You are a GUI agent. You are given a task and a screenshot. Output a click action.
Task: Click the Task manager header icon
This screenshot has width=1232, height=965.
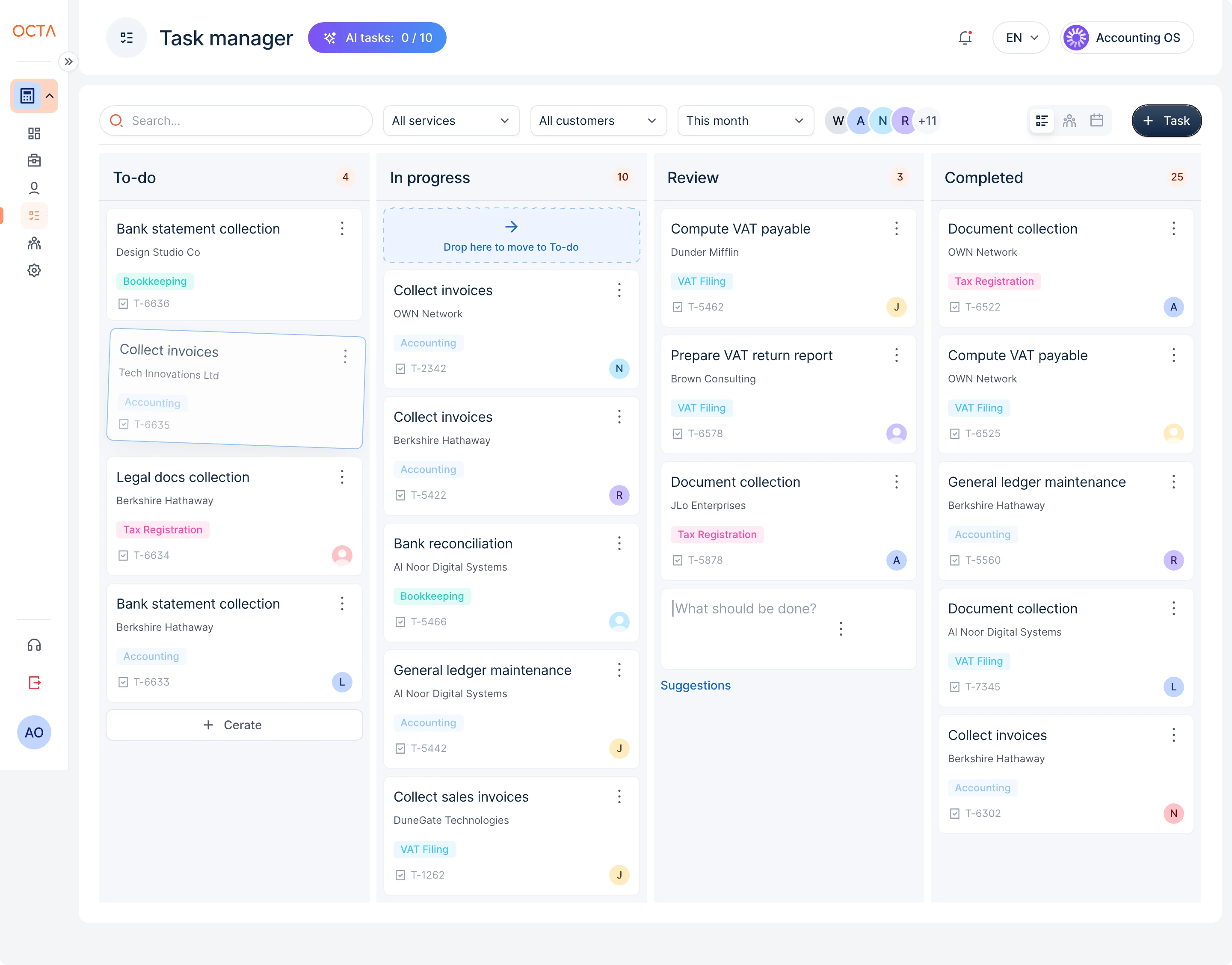127,38
